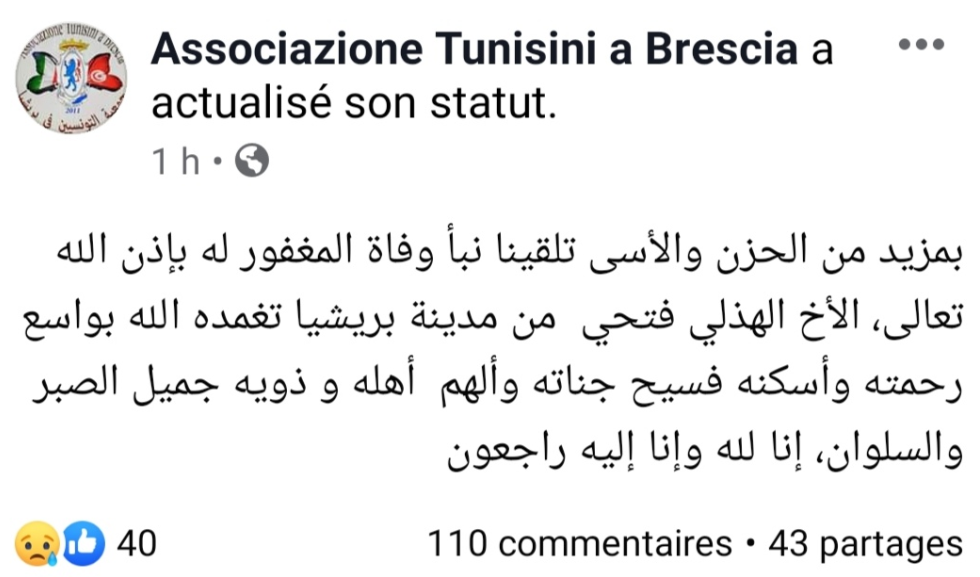Click the Tunisian flag in the logo

(101, 74)
